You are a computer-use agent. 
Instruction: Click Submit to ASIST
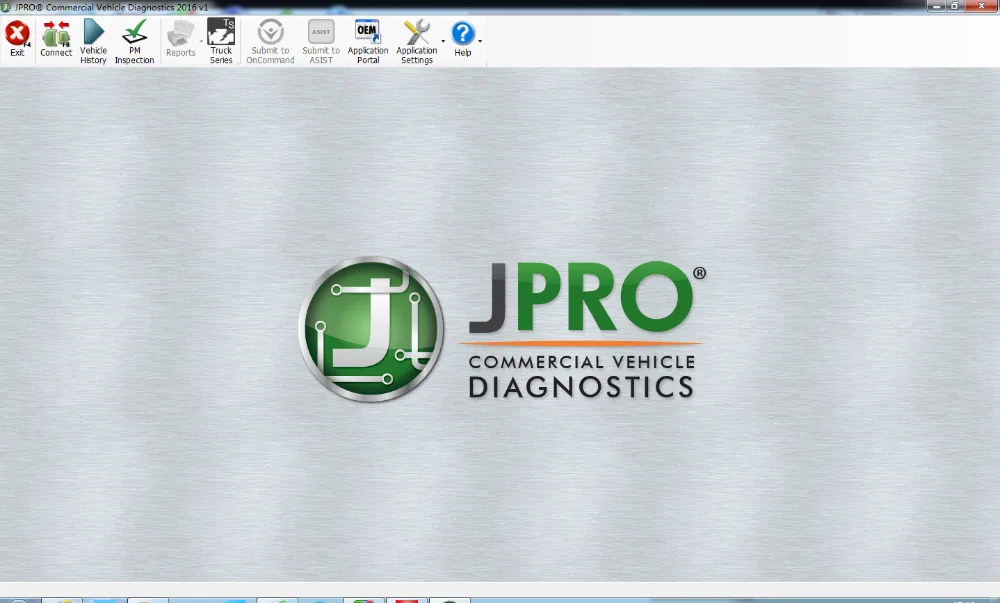[321, 41]
